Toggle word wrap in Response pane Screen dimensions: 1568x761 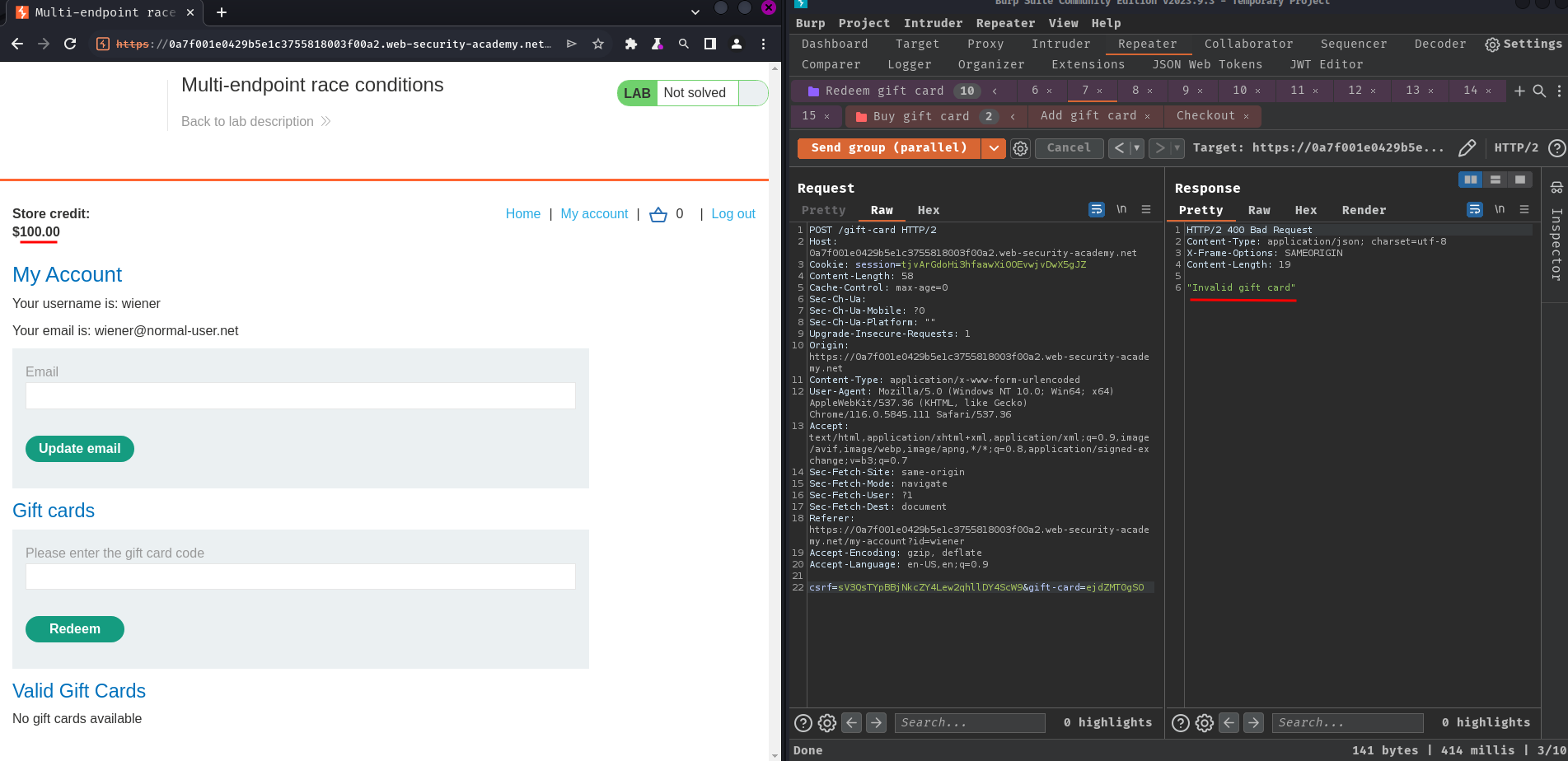pos(1475,210)
